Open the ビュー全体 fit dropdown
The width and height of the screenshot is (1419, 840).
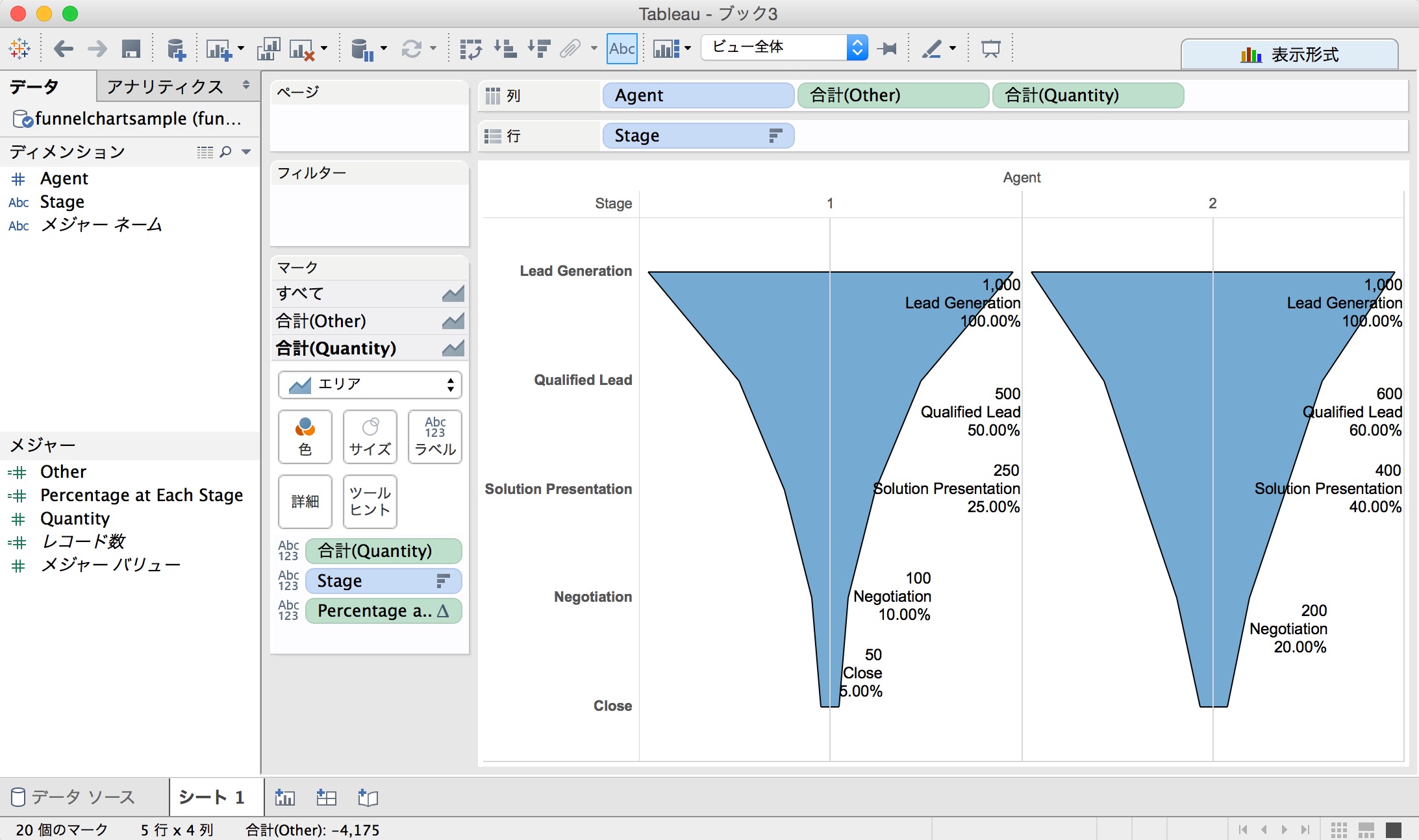click(857, 47)
